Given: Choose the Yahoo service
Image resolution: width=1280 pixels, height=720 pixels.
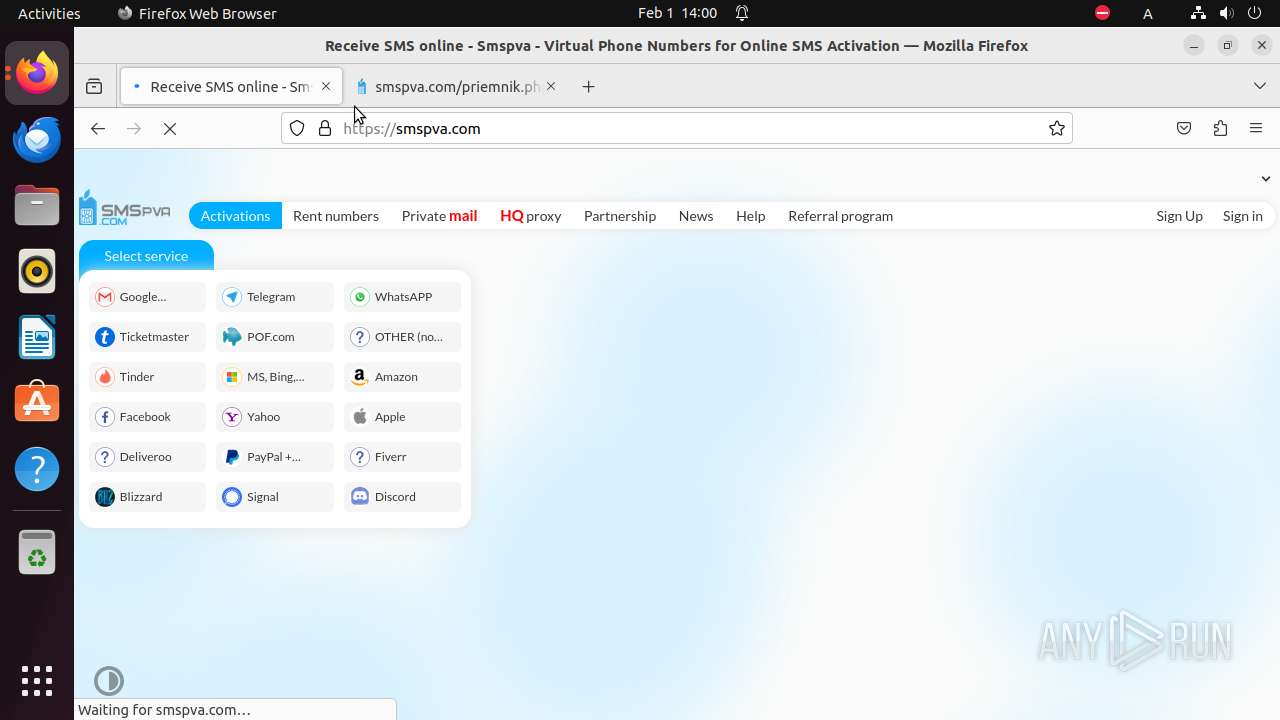Looking at the screenshot, I should click(x=275, y=417).
